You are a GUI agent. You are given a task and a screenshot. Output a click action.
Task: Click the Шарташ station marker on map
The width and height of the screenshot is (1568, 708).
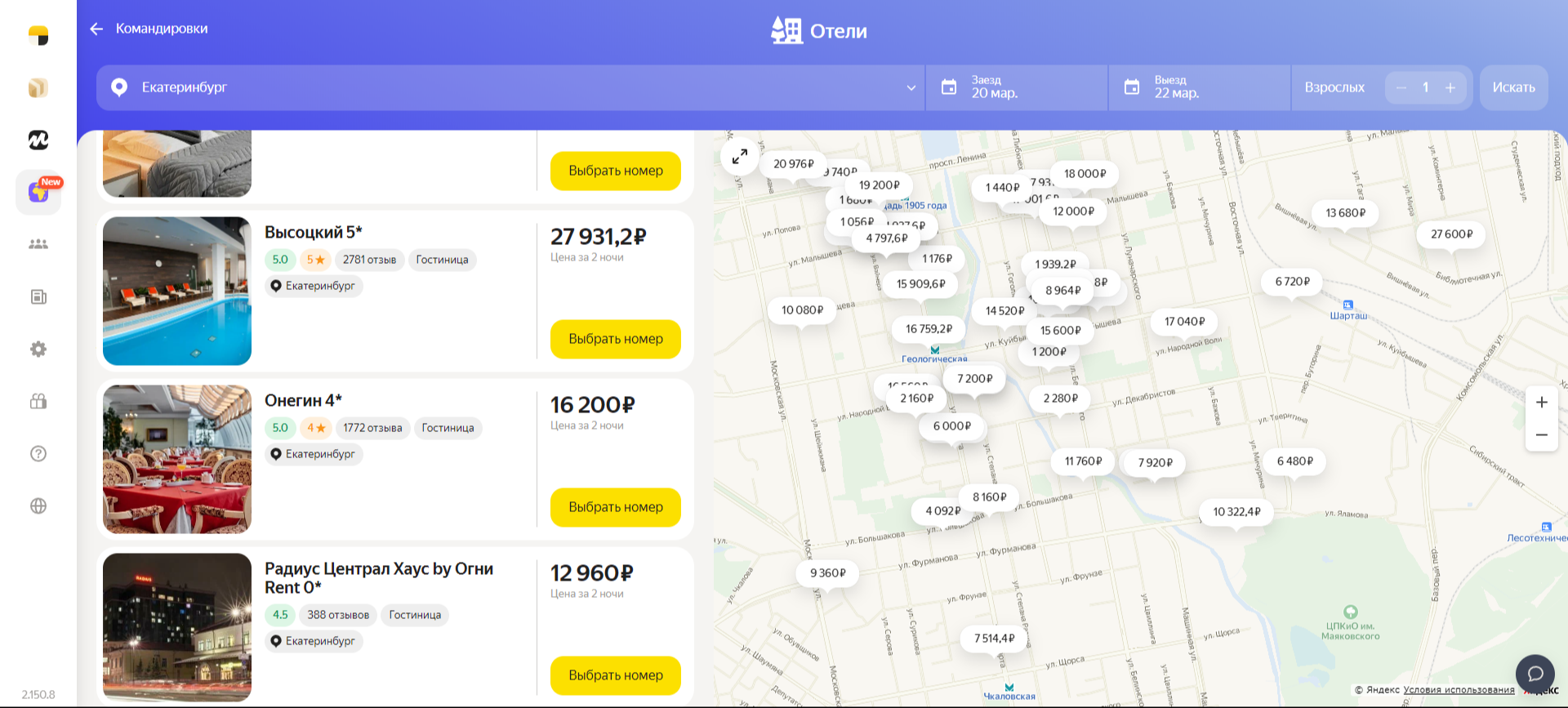coord(1348,305)
